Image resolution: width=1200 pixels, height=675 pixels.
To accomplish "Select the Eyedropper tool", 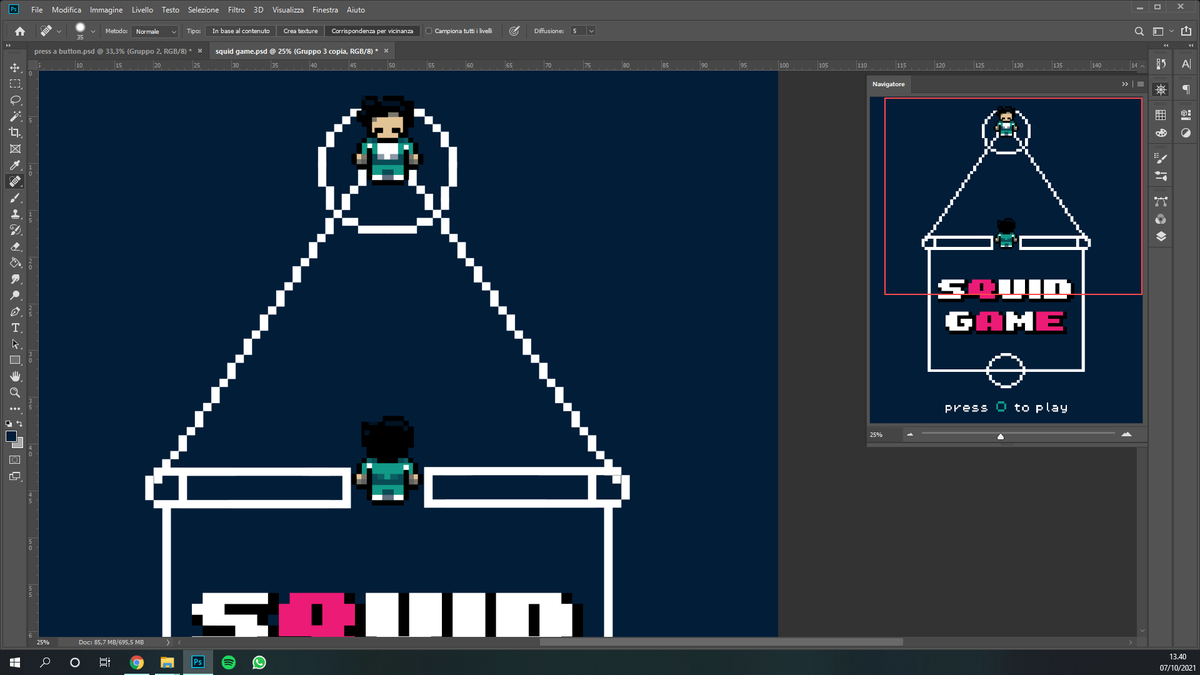I will pos(15,165).
